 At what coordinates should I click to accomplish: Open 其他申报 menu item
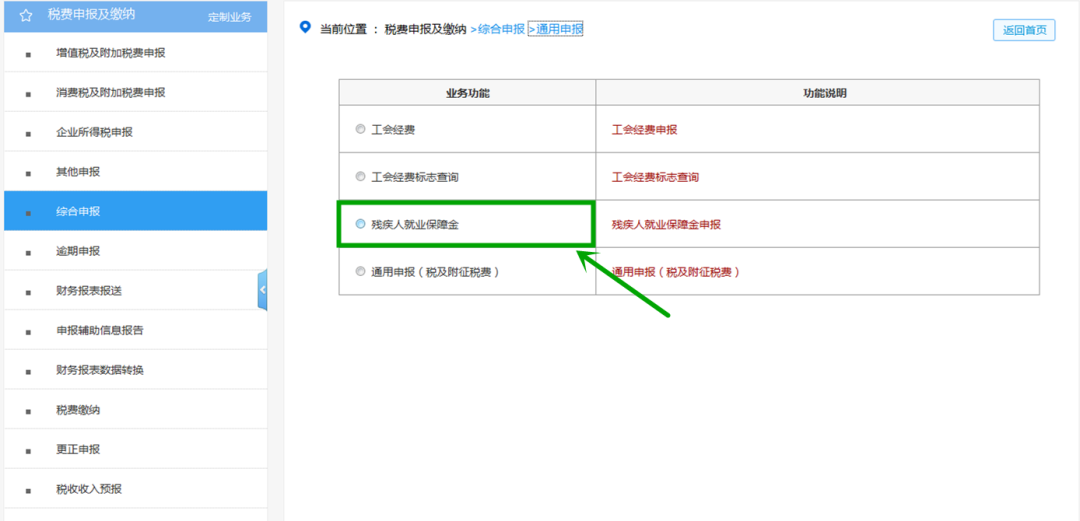[x=136, y=172]
